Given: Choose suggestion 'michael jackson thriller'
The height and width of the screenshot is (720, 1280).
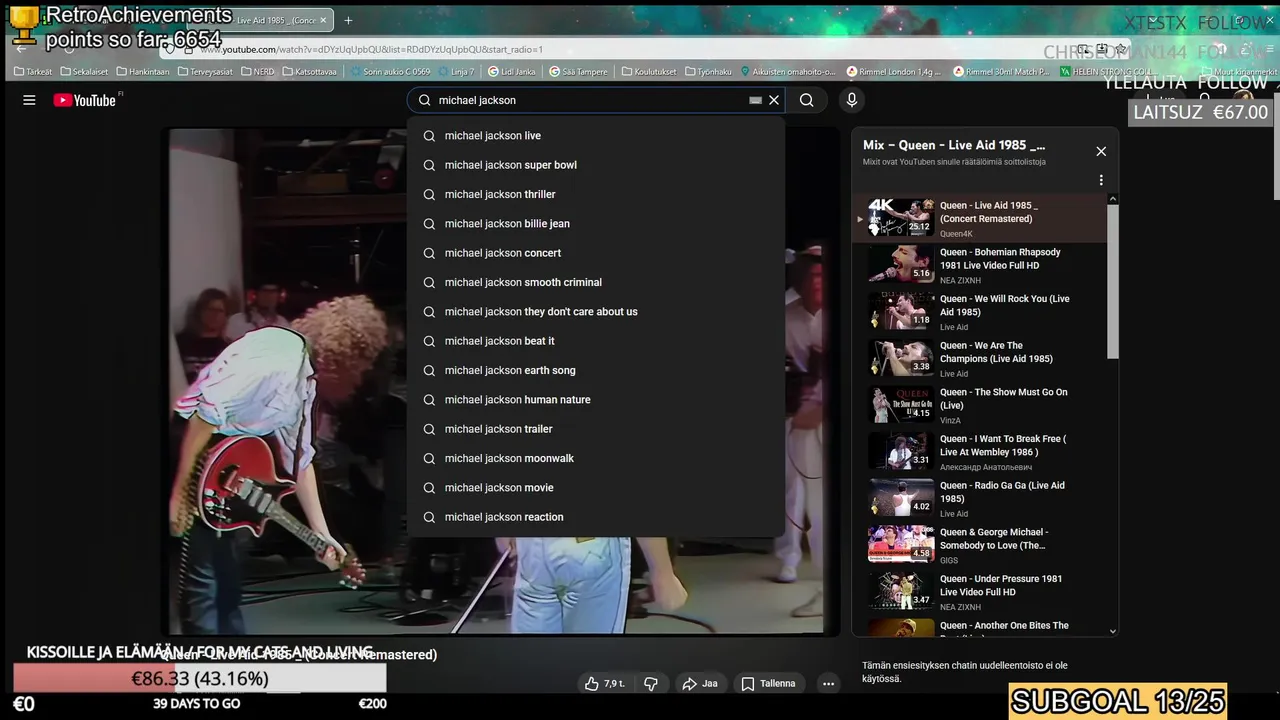Looking at the screenshot, I should click(596, 194).
